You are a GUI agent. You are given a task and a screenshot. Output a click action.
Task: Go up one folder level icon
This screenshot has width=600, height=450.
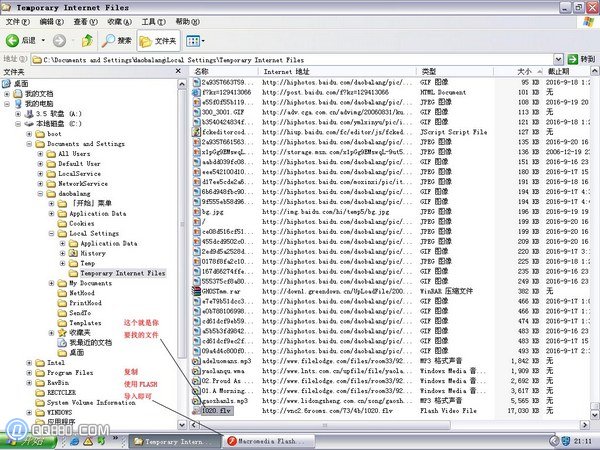88,41
